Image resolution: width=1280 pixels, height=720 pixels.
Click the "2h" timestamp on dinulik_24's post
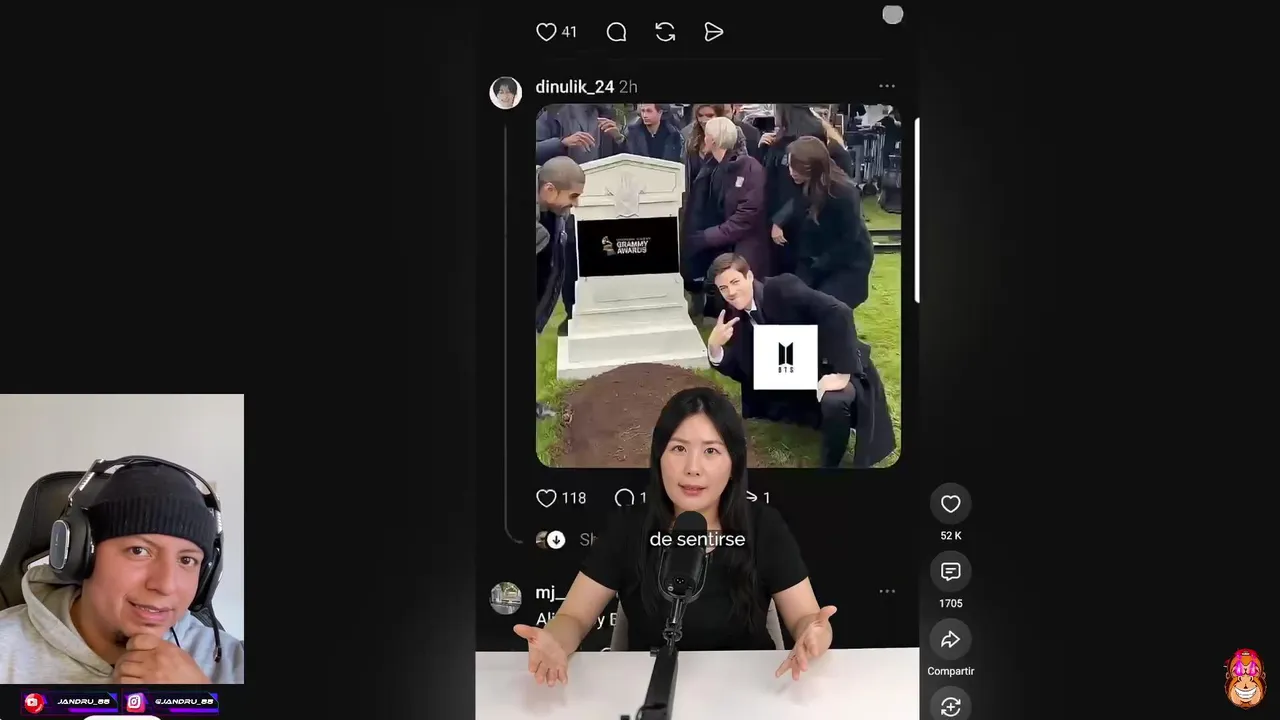pos(628,87)
